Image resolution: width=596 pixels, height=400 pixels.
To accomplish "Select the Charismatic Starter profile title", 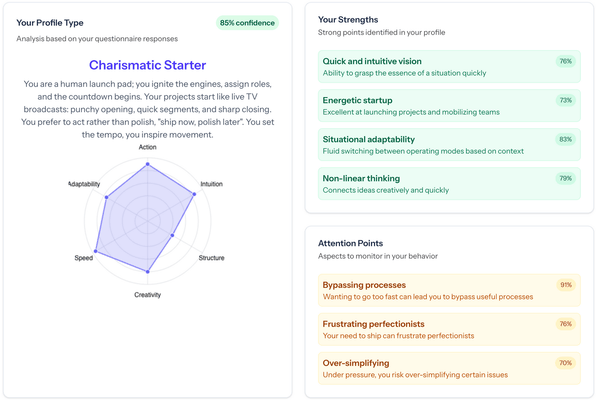I will (147, 65).
